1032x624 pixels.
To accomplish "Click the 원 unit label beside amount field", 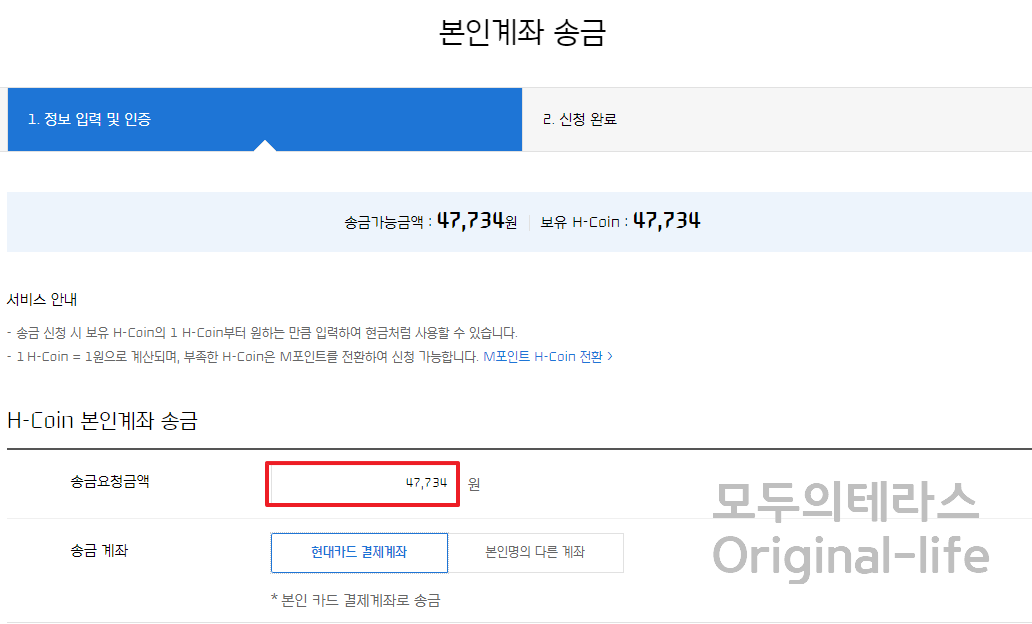I will point(474,484).
